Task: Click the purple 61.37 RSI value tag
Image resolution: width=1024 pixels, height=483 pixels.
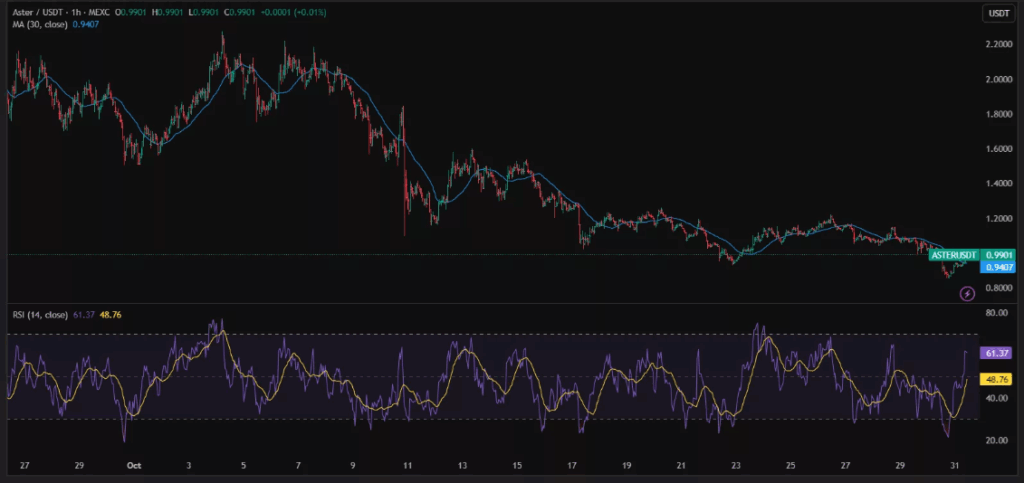Action: 999,354
